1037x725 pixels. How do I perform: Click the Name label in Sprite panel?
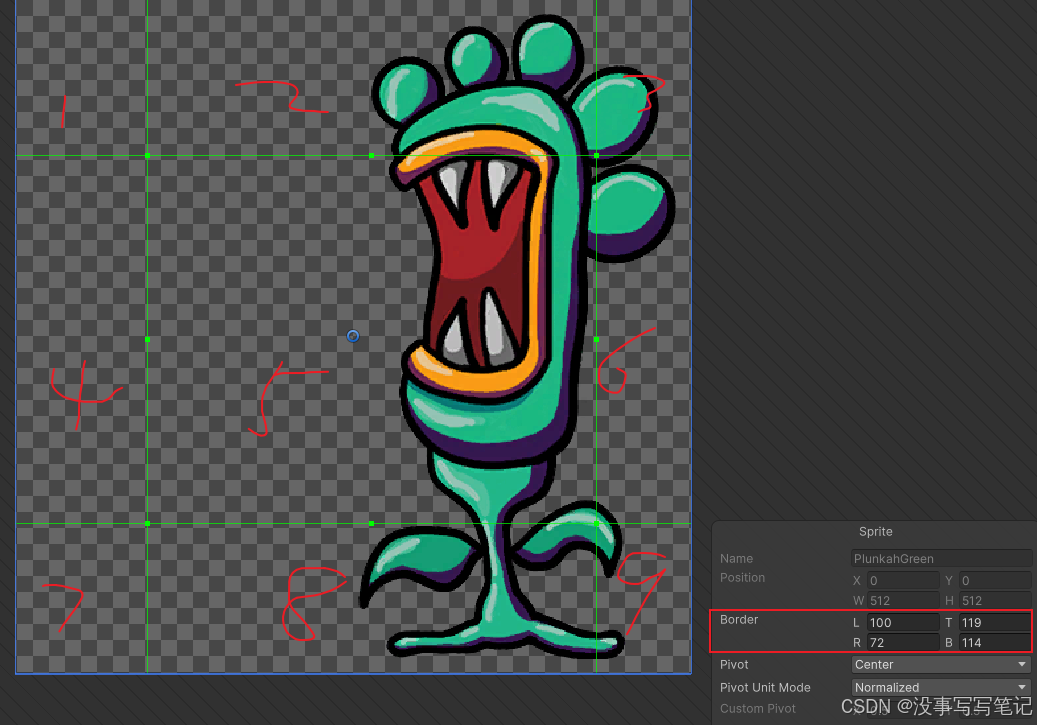[x=736, y=558]
